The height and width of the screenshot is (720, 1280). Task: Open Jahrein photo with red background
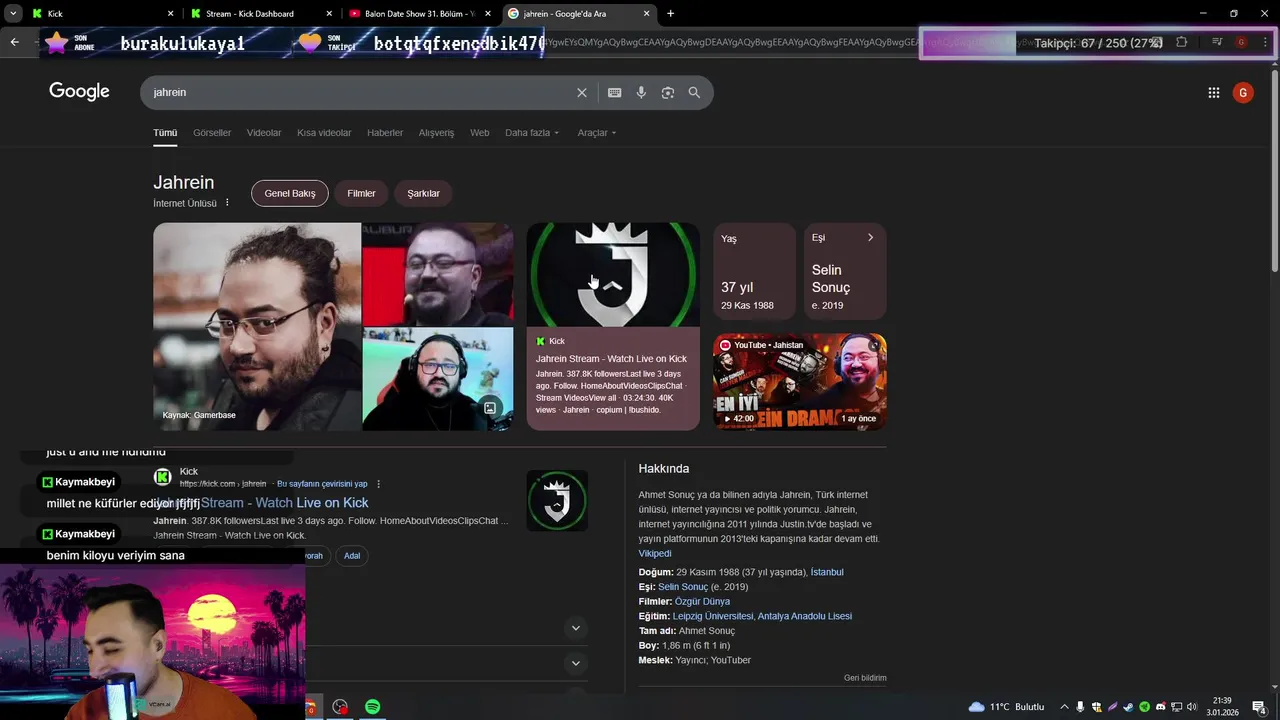point(438,273)
